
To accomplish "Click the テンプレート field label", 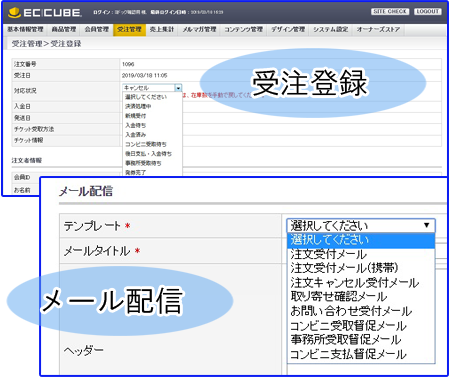I will 92,226.
